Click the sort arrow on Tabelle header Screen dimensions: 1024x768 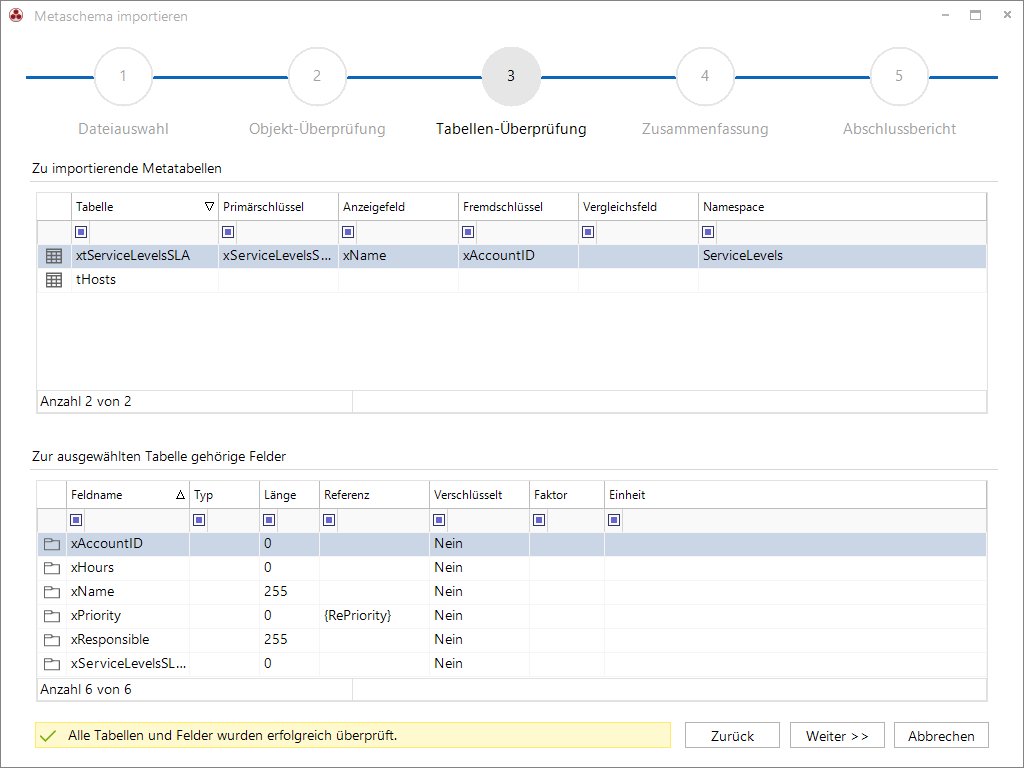point(209,207)
